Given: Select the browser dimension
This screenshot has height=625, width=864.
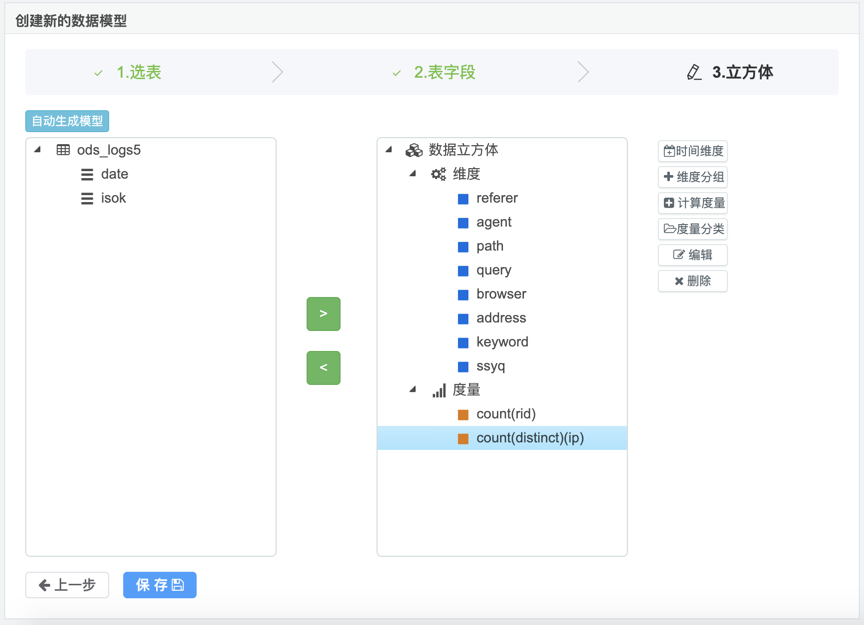Looking at the screenshot, I should (x=501, y=294).
